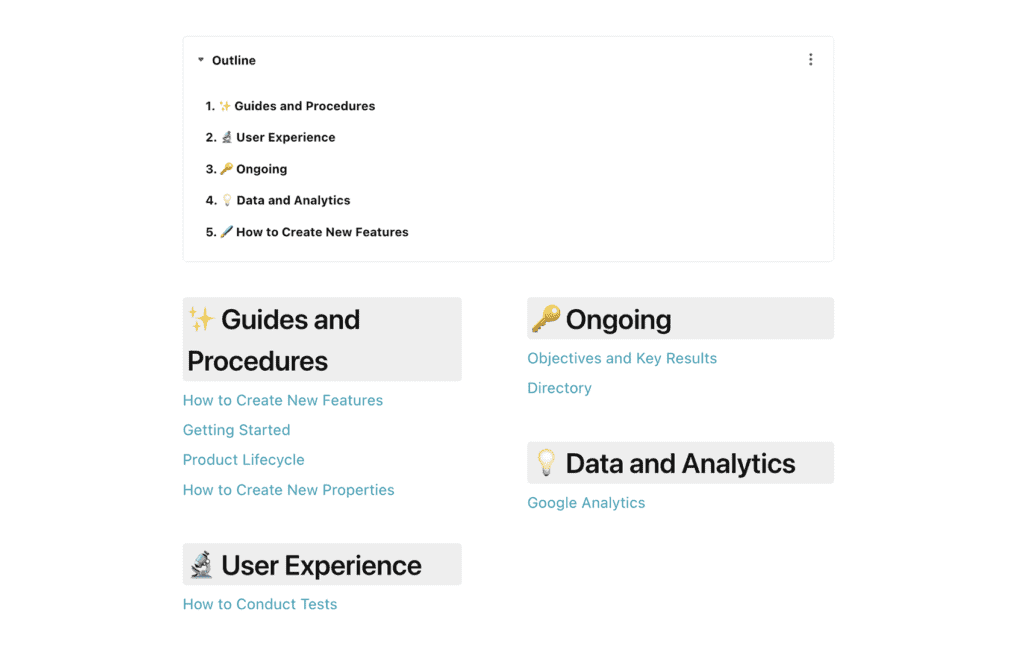Open the Outline three-dot options menu

[x=810, y=60]
